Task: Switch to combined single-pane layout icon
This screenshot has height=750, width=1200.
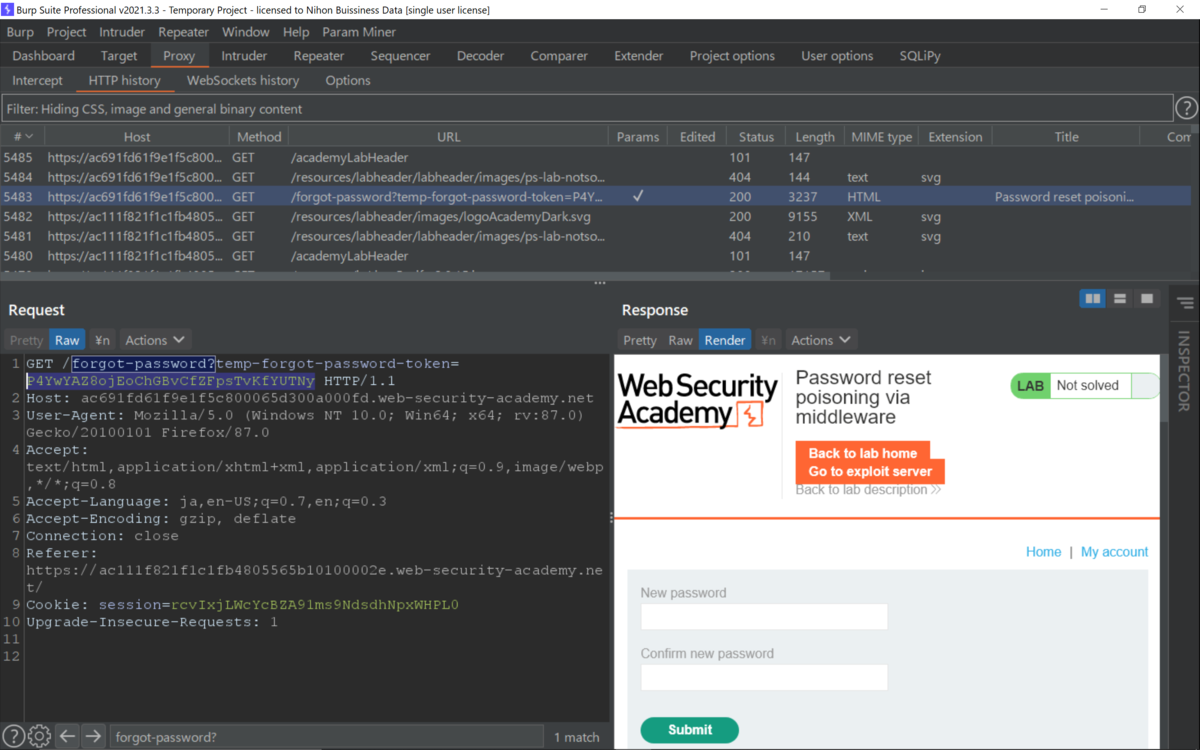Action: [x=1147, y=298]
